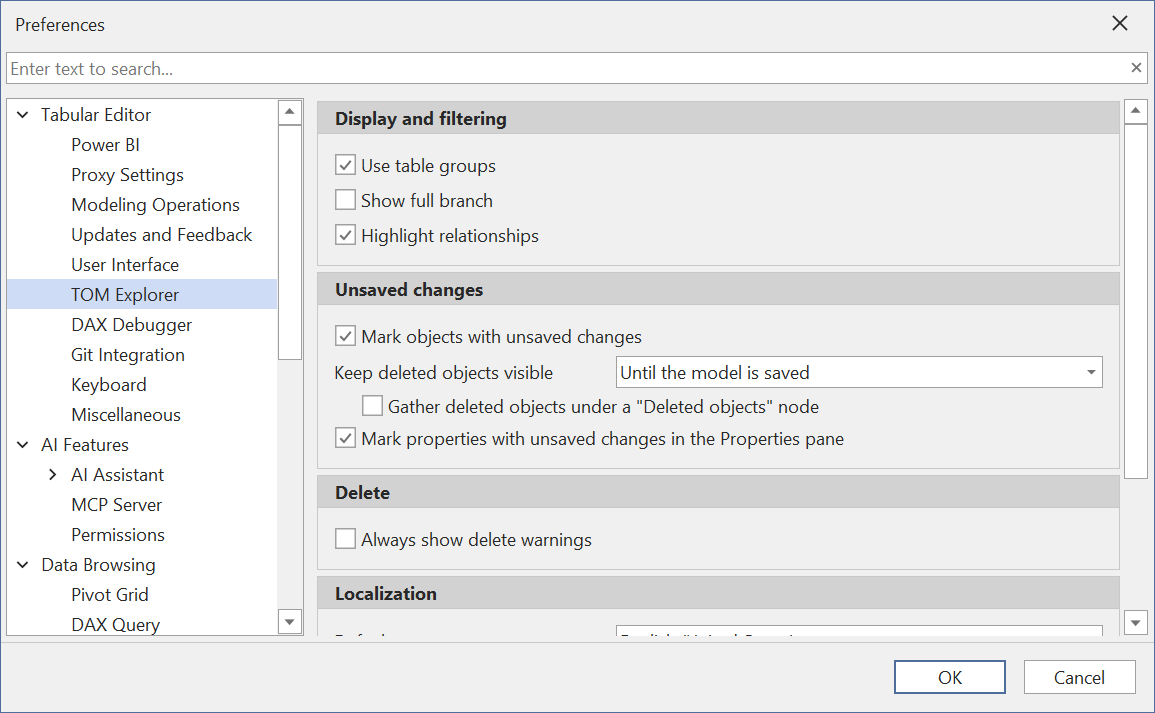Open Updates and Feedback settings
The height and width of the screenshot is (713, 1155).
click(161, 235)
